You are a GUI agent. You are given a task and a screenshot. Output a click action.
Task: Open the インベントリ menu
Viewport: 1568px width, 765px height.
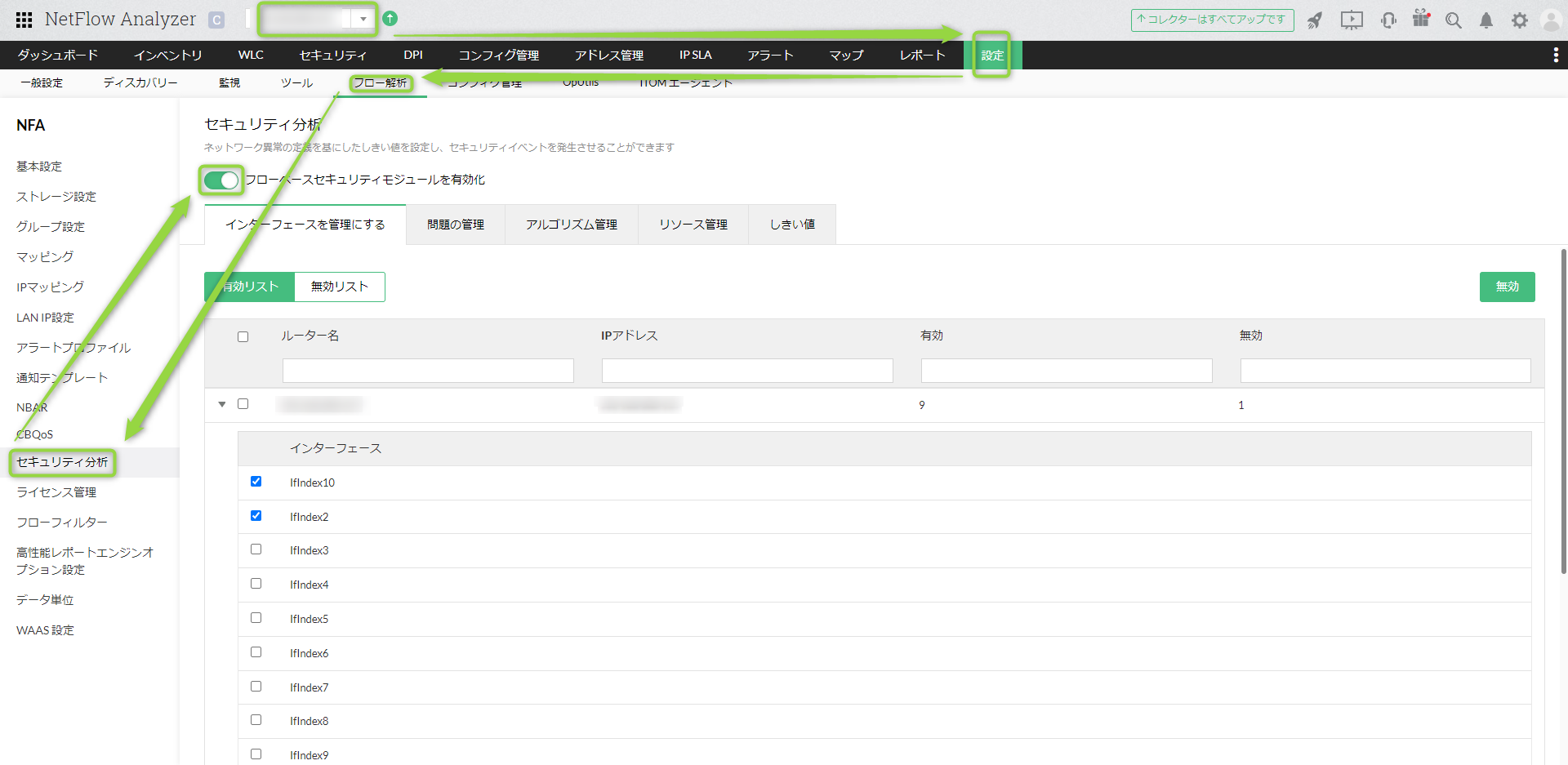pyautogui.click(x=168, y=55)
